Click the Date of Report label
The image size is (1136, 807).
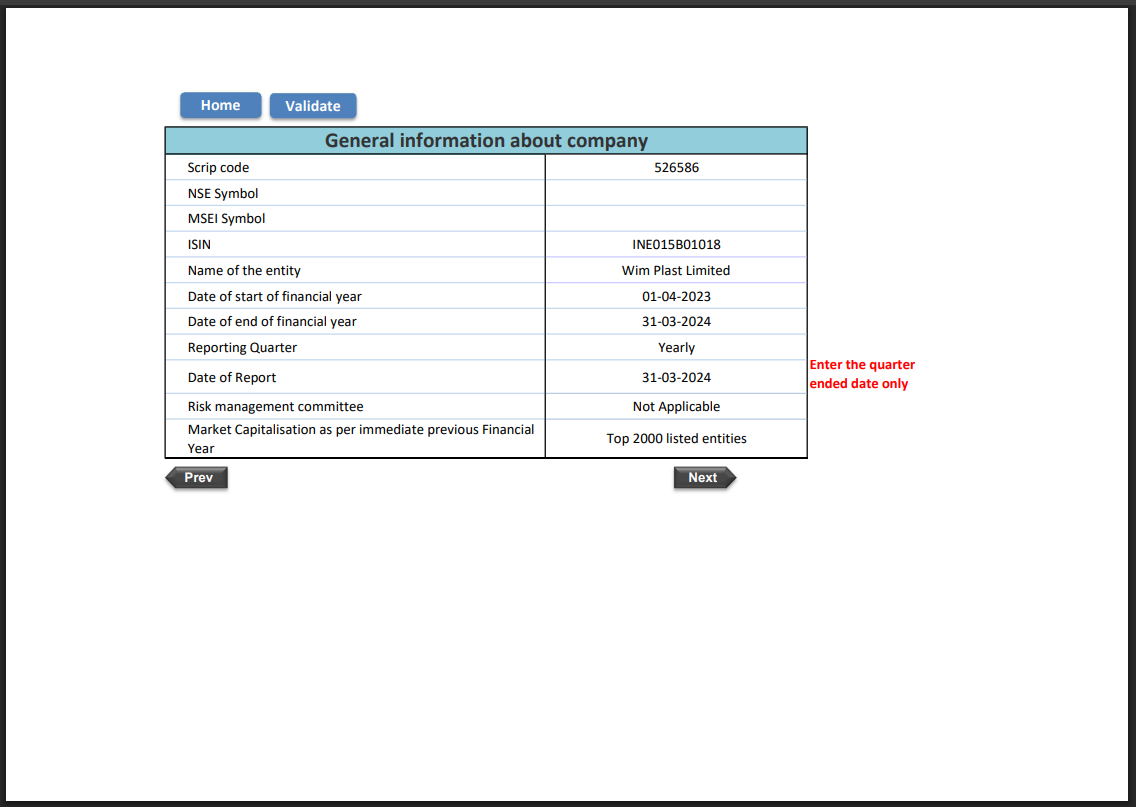232,377
